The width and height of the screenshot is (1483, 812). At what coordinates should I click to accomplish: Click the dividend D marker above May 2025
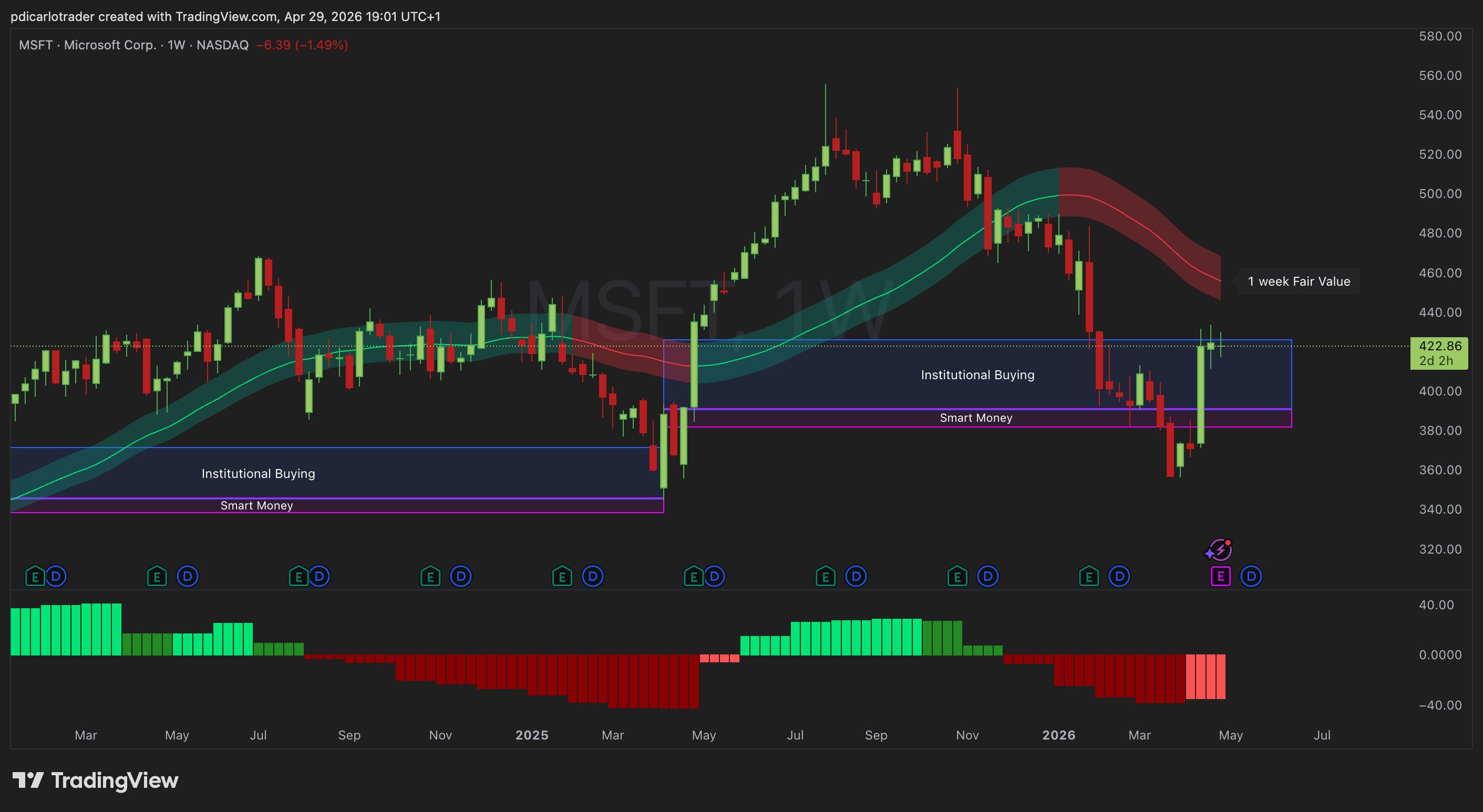pos(715,576)
